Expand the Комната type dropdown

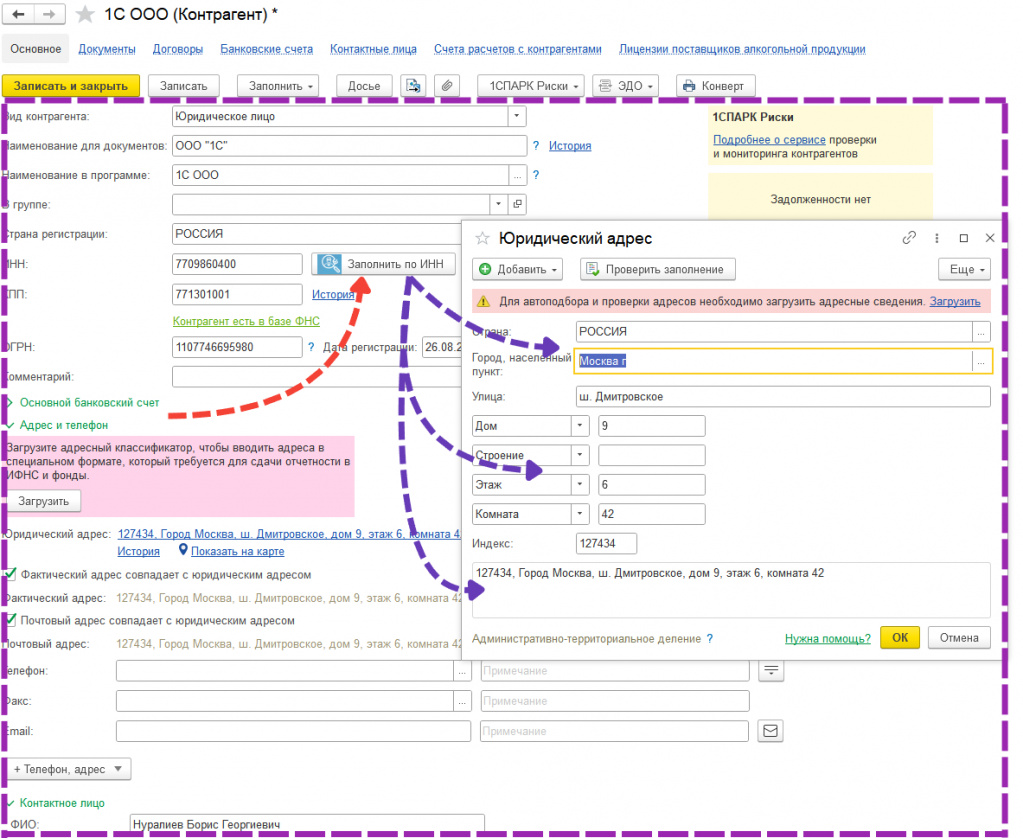point(580,514)
